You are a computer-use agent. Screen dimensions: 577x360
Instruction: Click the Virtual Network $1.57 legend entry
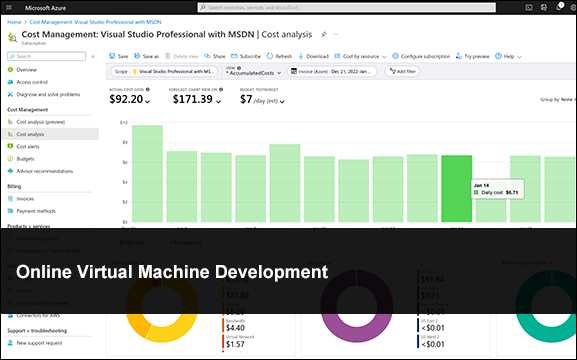point(238,342)
